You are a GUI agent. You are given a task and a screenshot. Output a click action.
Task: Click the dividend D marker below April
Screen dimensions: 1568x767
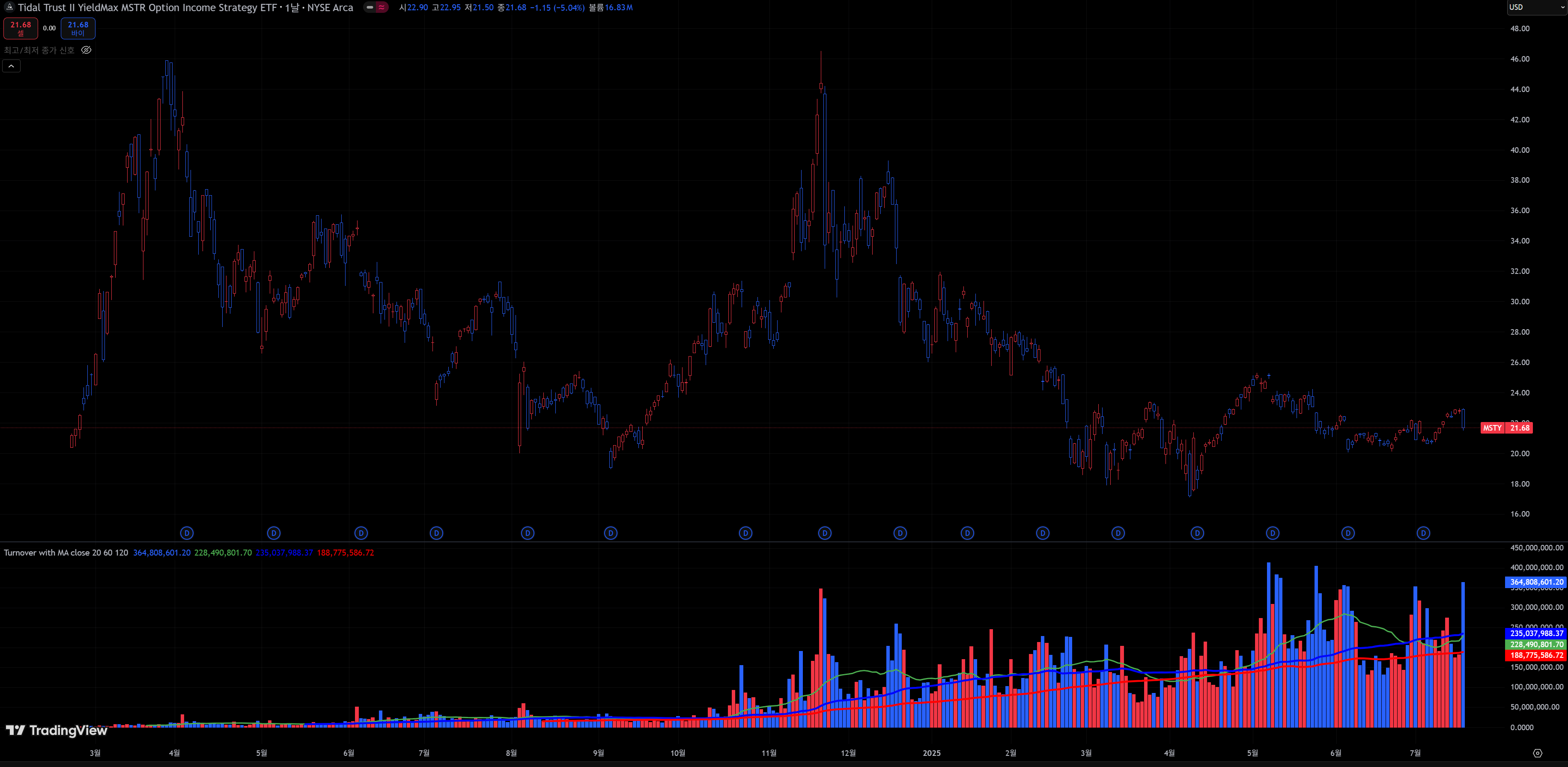pyautogui.click(x=187, y=533)
